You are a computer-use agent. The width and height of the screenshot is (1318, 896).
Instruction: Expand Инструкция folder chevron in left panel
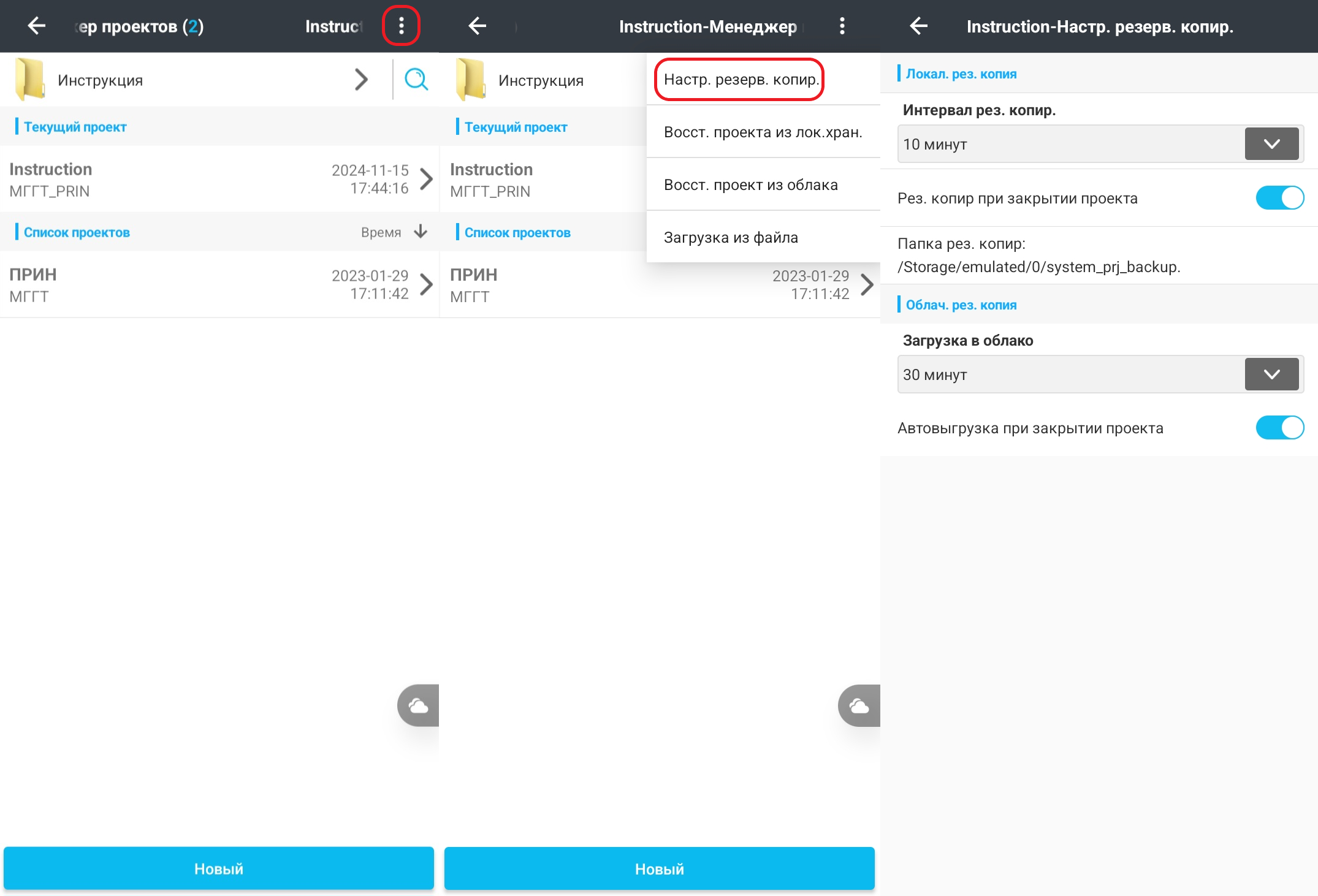click(361, 80)
